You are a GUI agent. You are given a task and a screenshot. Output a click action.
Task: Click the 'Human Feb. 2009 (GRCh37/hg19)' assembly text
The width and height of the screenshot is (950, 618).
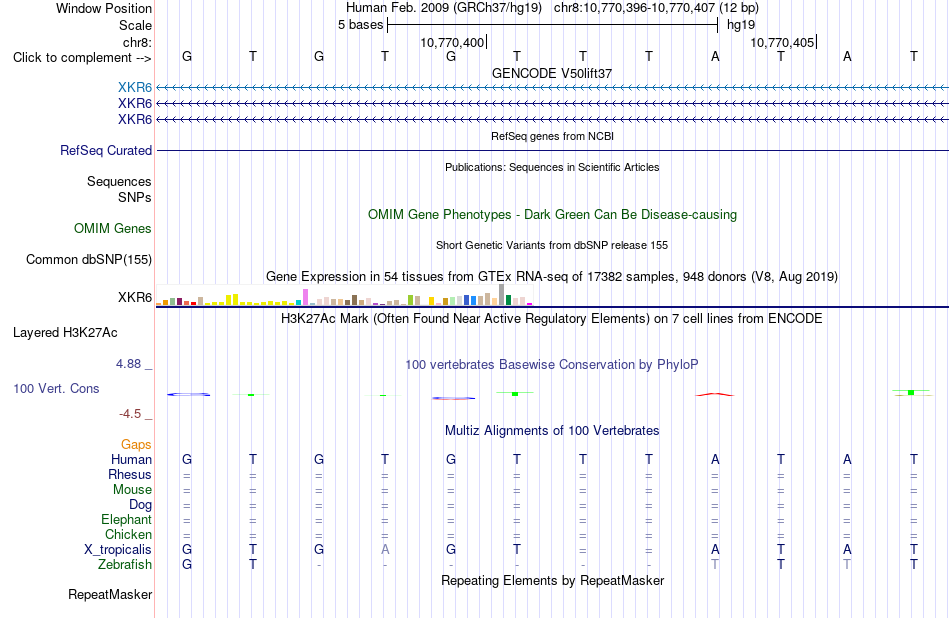click(443, 8)
